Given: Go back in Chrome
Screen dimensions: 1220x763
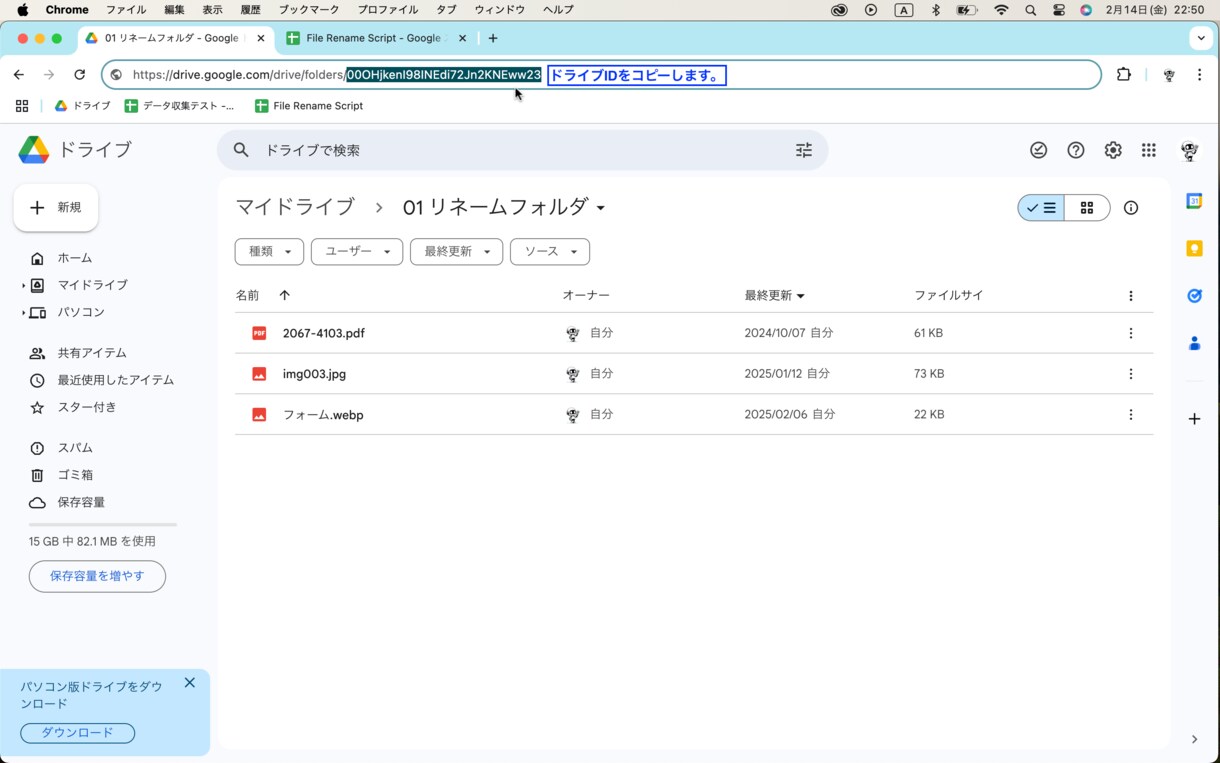Looking at the screenshot, I should click(19, 75).
